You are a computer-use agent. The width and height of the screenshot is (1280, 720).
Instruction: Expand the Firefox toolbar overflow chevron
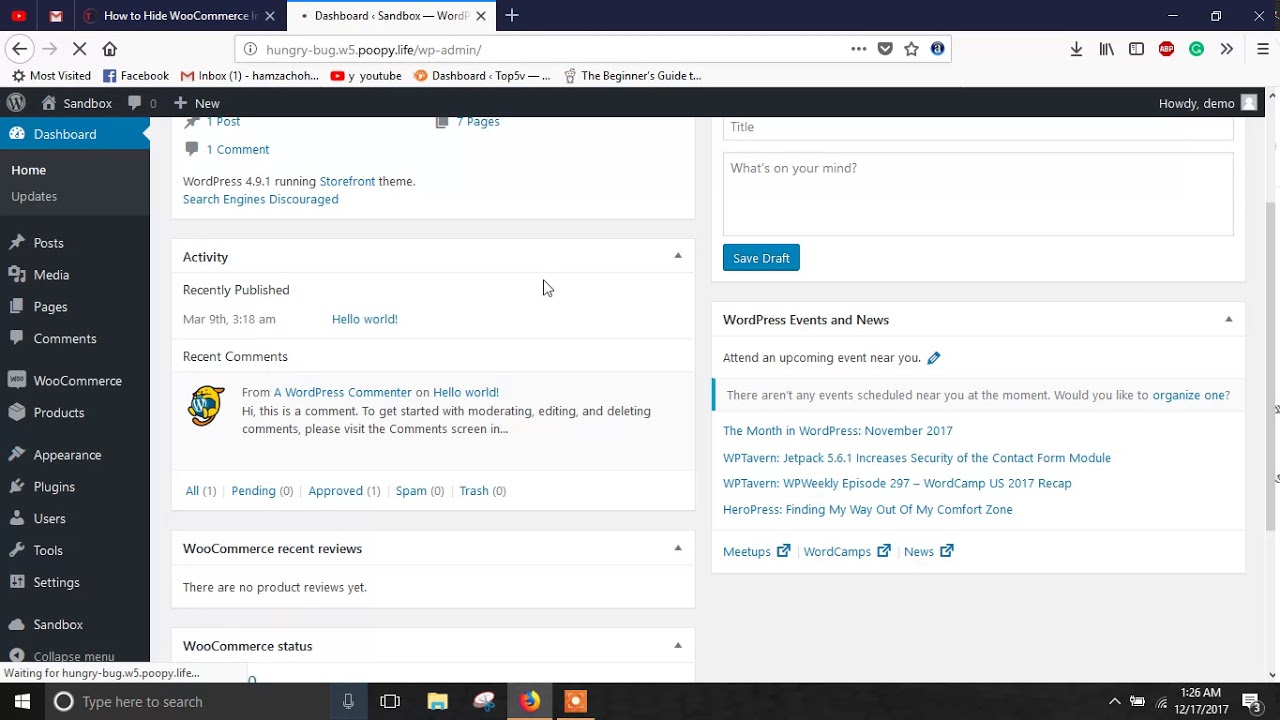point(1227,49)
